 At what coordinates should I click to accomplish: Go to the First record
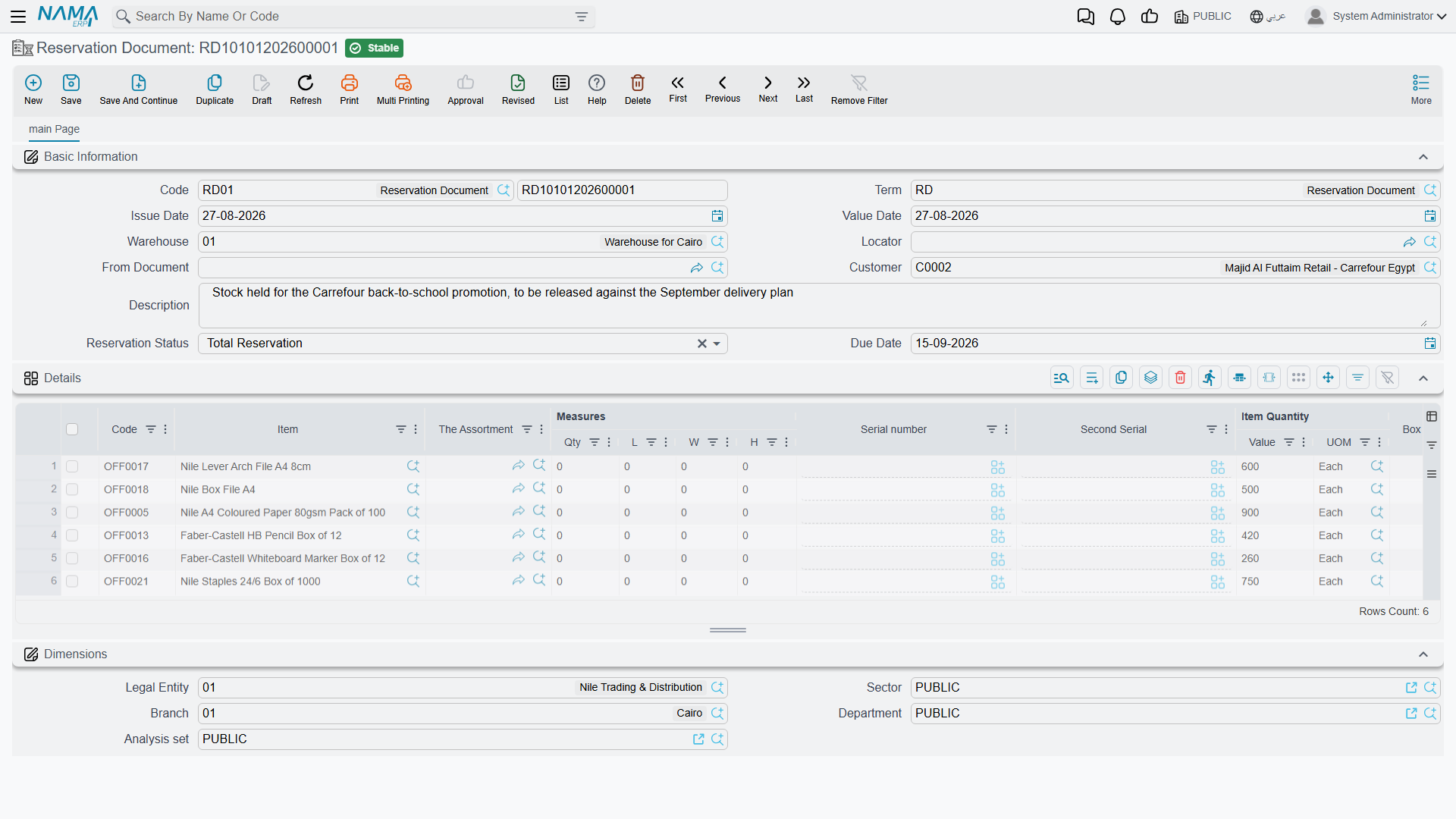pyautogui.click(x=678, y=88)
